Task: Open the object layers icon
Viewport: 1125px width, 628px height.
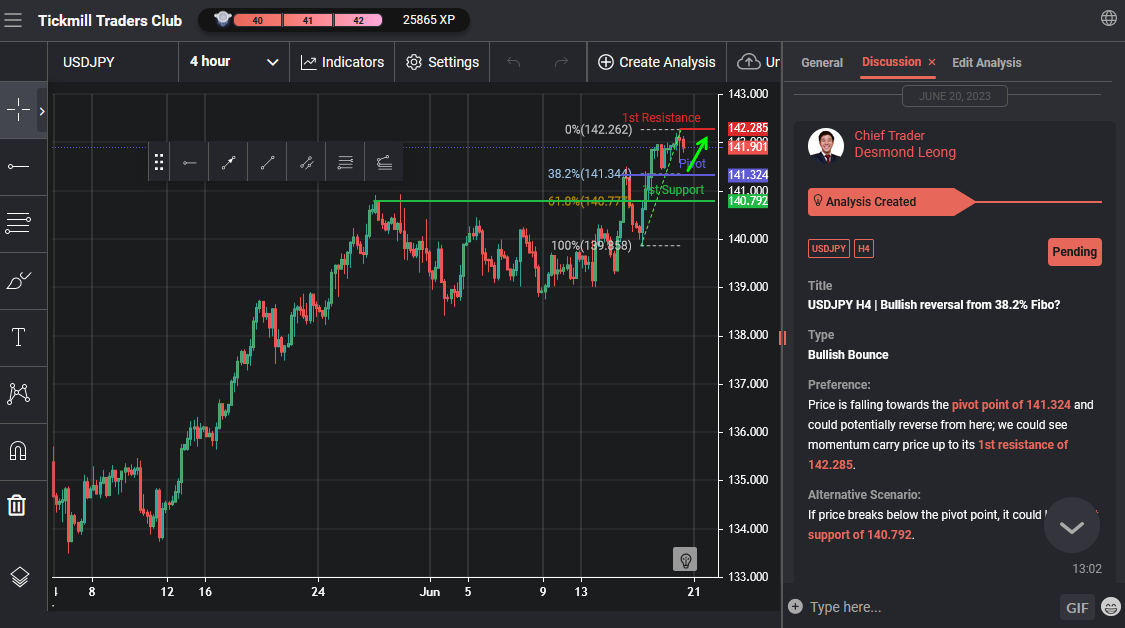Action: [x=19, y=576]
